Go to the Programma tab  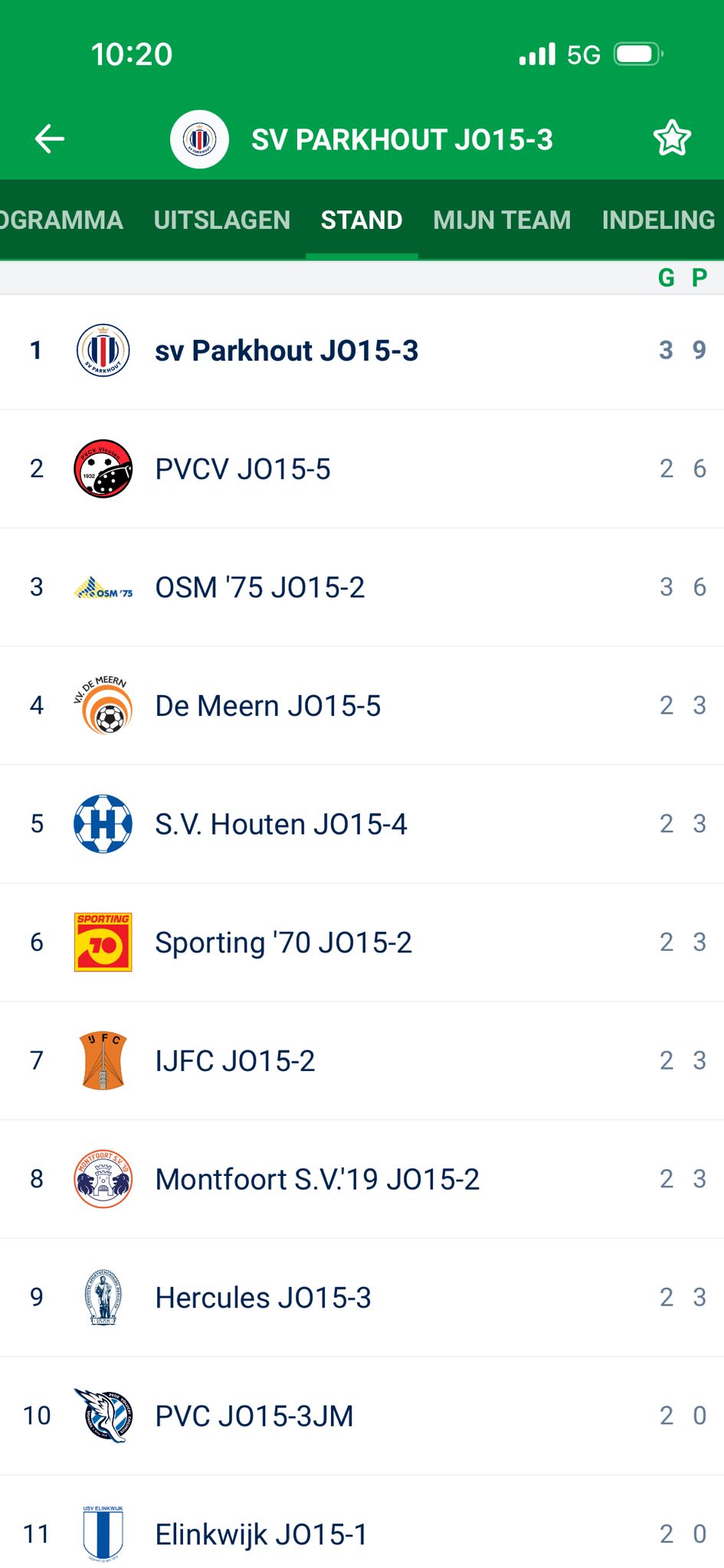tap(61, 220)
